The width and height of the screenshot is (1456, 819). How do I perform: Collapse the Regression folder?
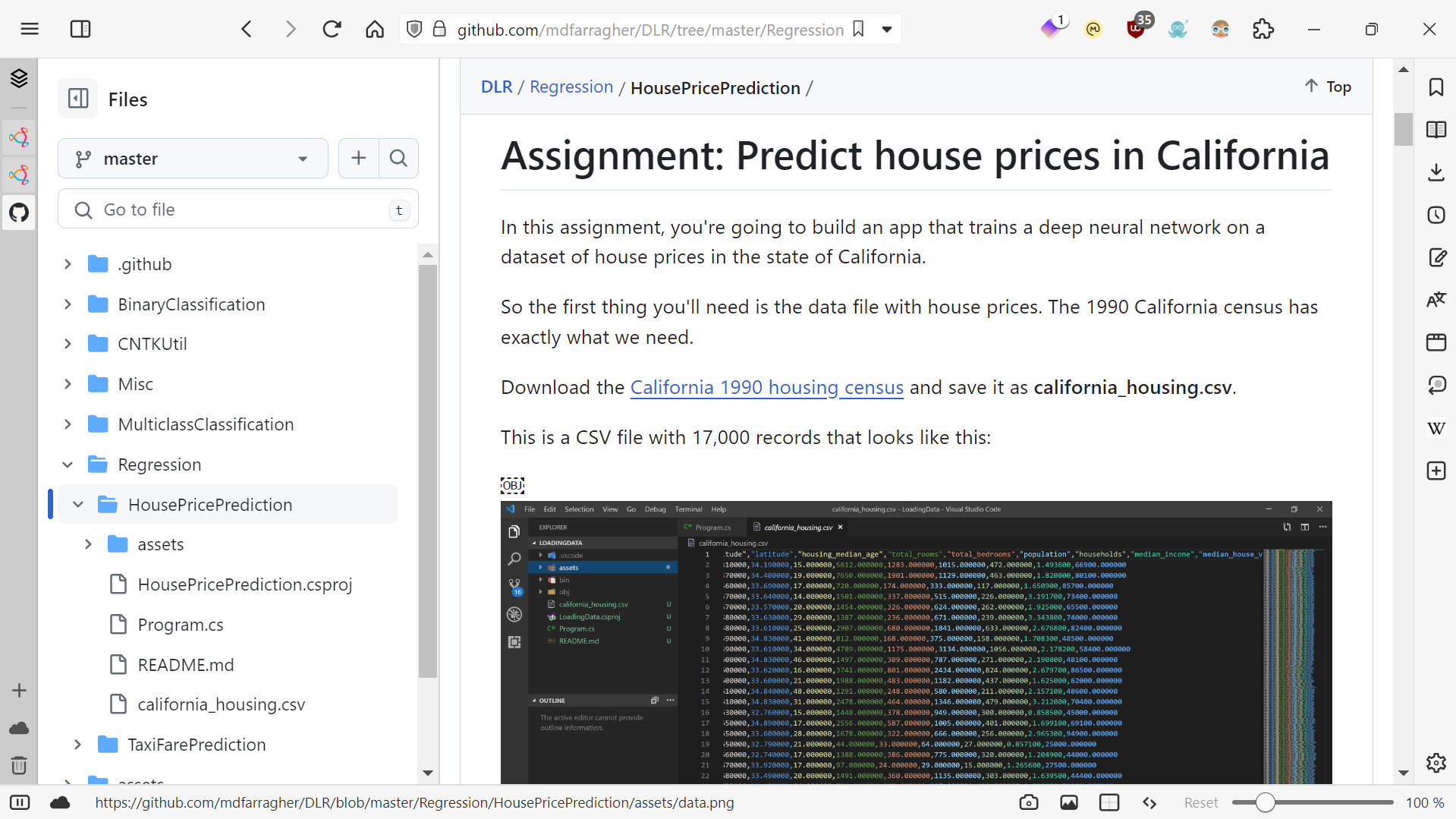(x=68, y=465)
